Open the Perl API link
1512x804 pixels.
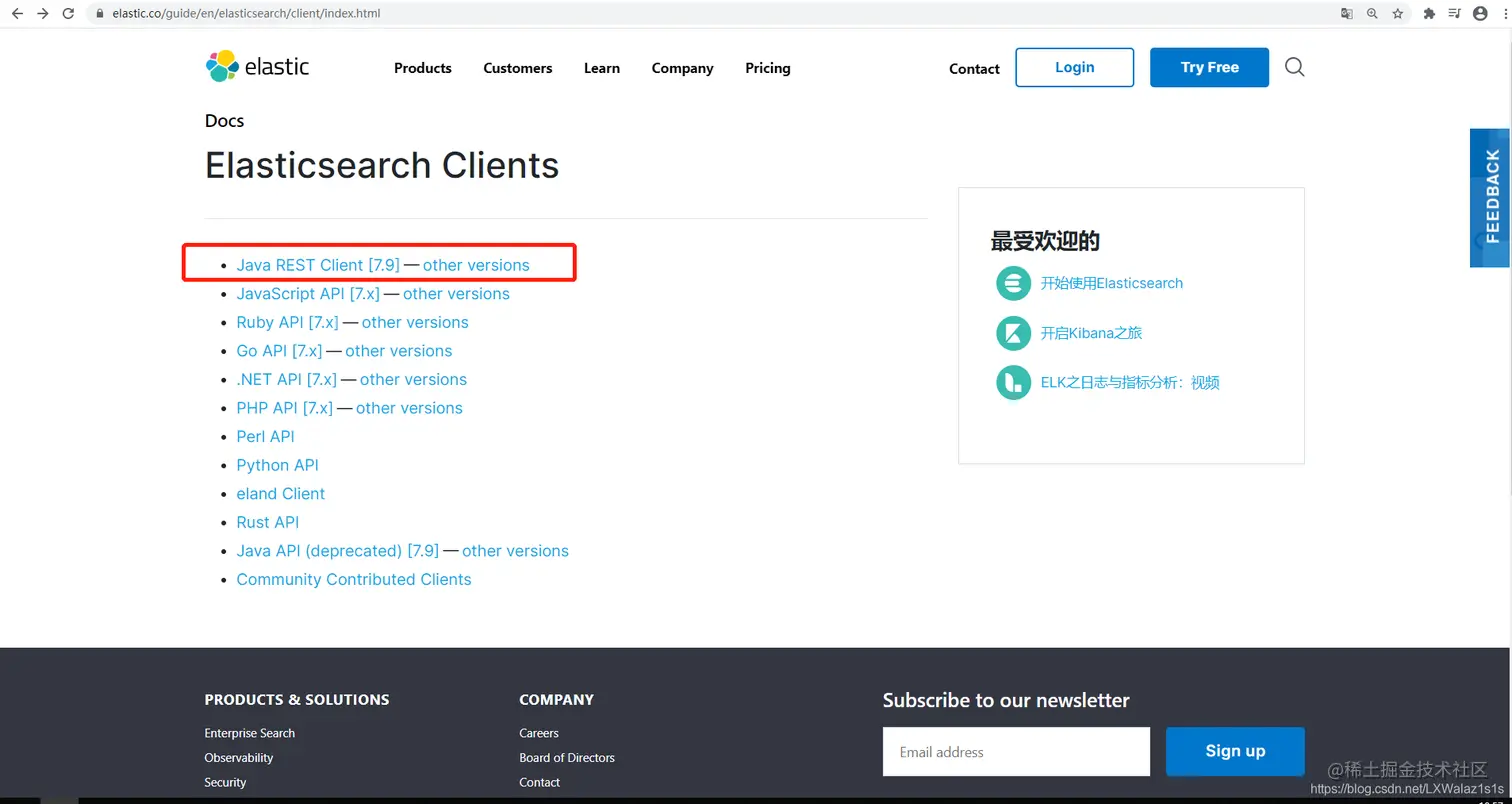click(x=265, y=437)
